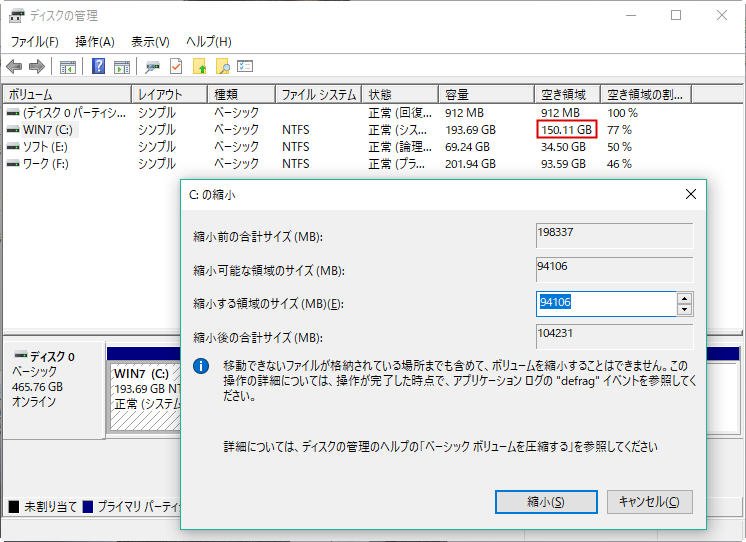Click the blue information icon in the dialog

tap(201, 366)
